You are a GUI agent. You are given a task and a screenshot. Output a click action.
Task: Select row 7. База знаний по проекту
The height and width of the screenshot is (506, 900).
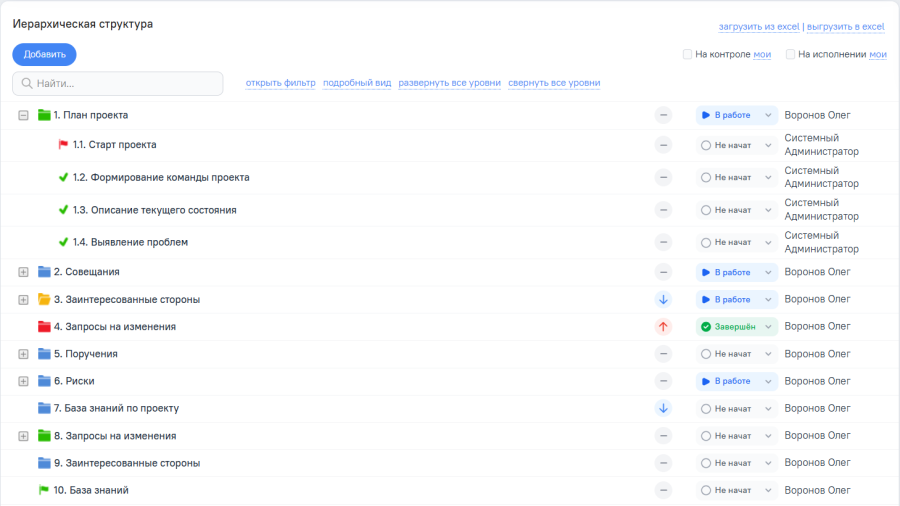coord(450,408)
